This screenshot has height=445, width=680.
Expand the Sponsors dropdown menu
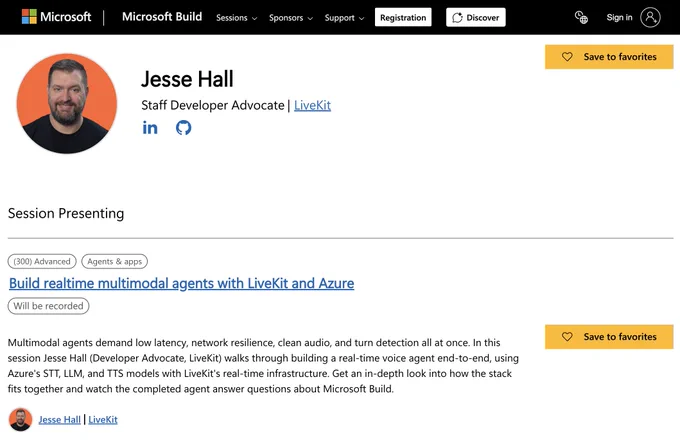pos(291,18)
